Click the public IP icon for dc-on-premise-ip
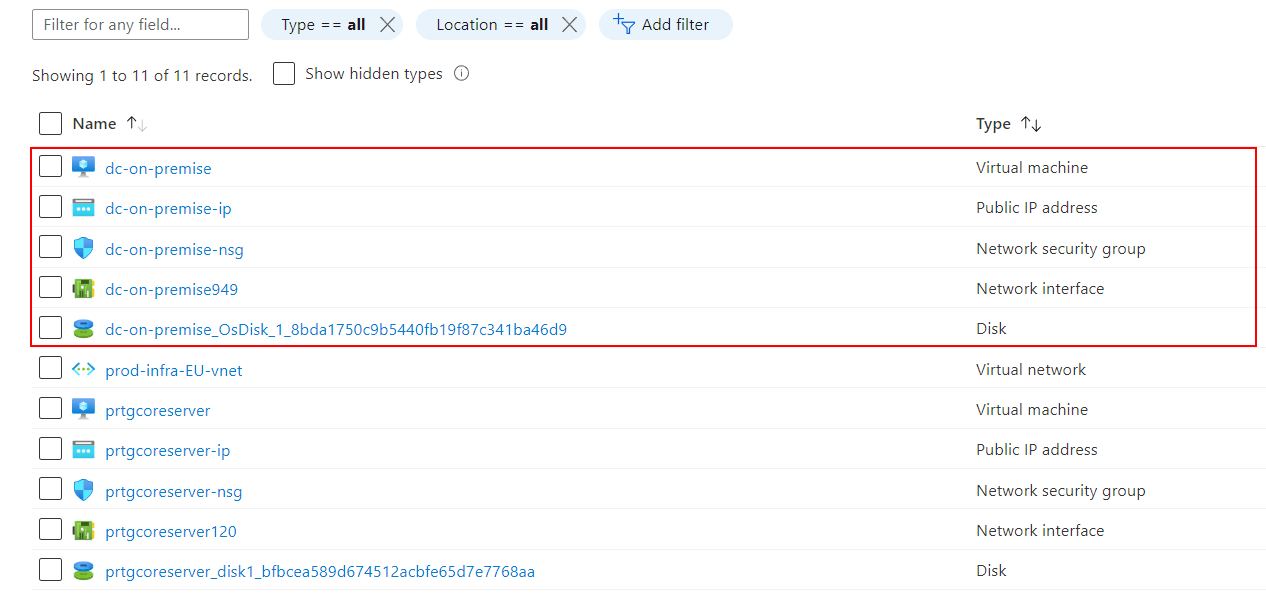Viewport: 1266px width, 611px height. click(83, 207)
